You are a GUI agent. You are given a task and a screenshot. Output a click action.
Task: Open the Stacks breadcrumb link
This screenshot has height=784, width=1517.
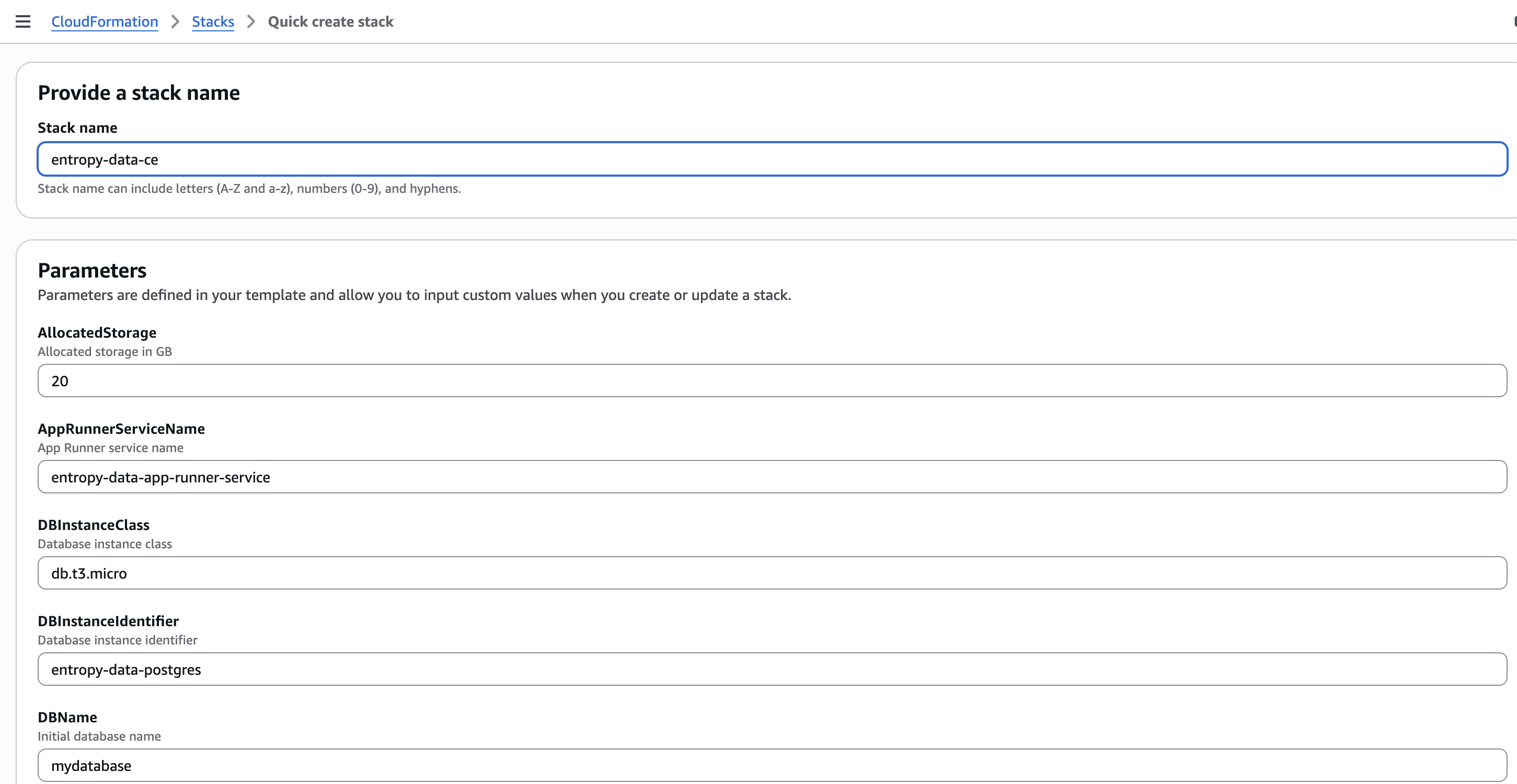[x=213, y=21]
